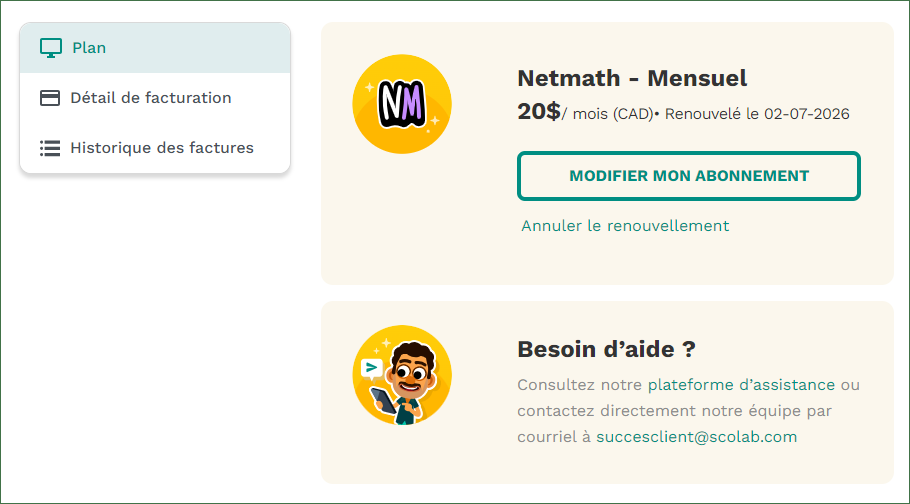Click the monitor icon beside Plan
The height and width of the screenshot is (504, 910).
[x=50, y=48]
